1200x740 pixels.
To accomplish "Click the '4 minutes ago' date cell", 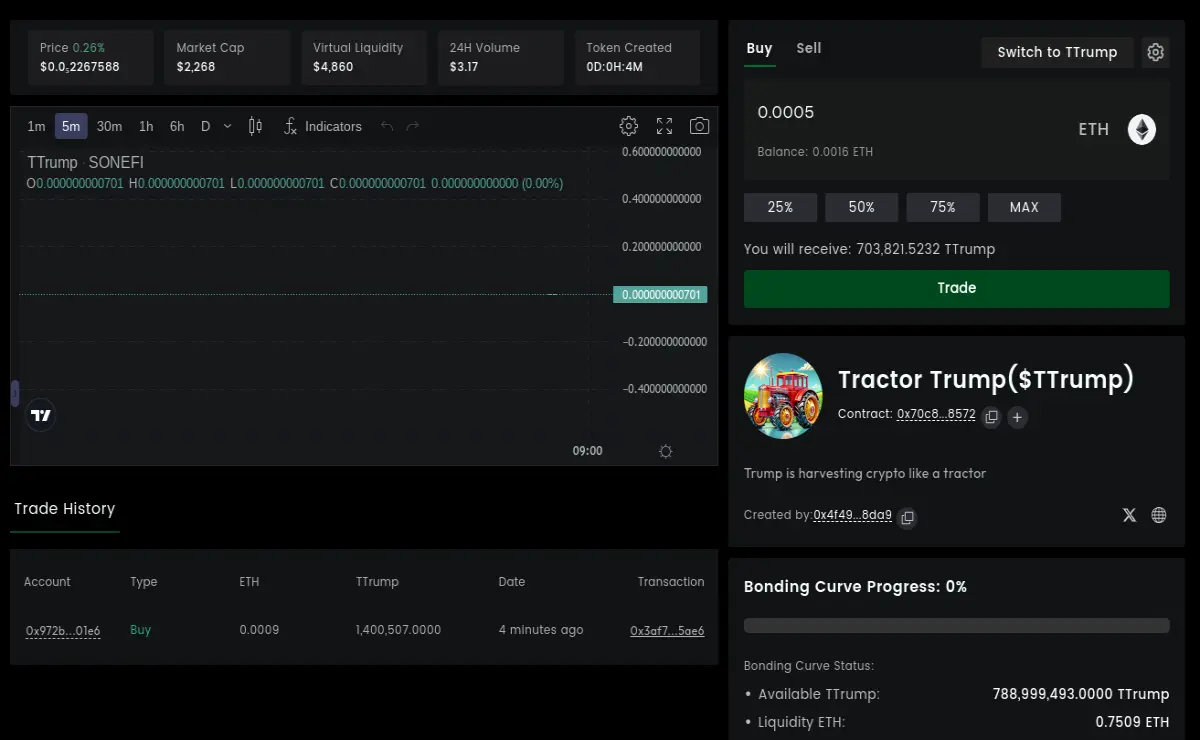I will tap(541, 630).
